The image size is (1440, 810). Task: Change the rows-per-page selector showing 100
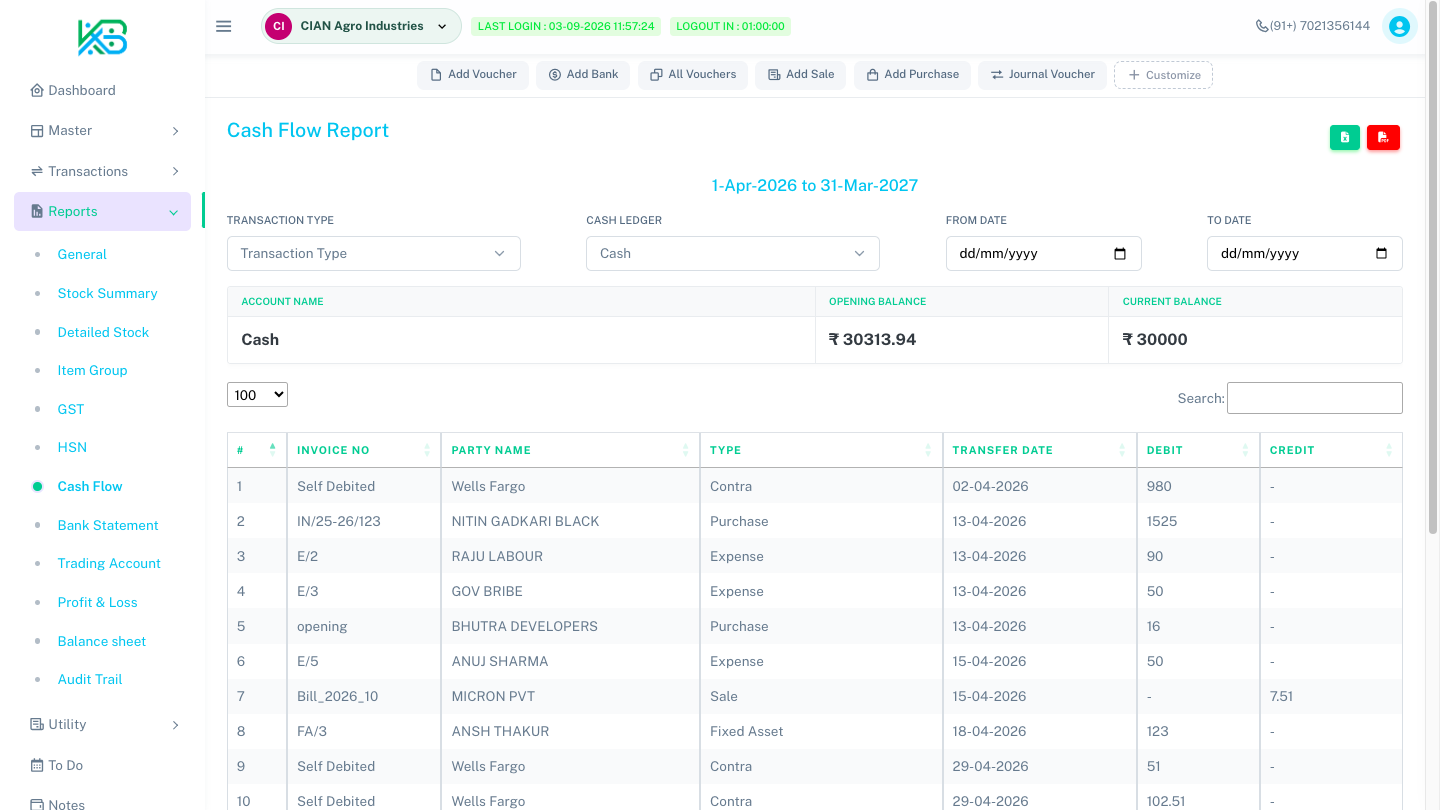pyautogui.click(x=257, y=395)
